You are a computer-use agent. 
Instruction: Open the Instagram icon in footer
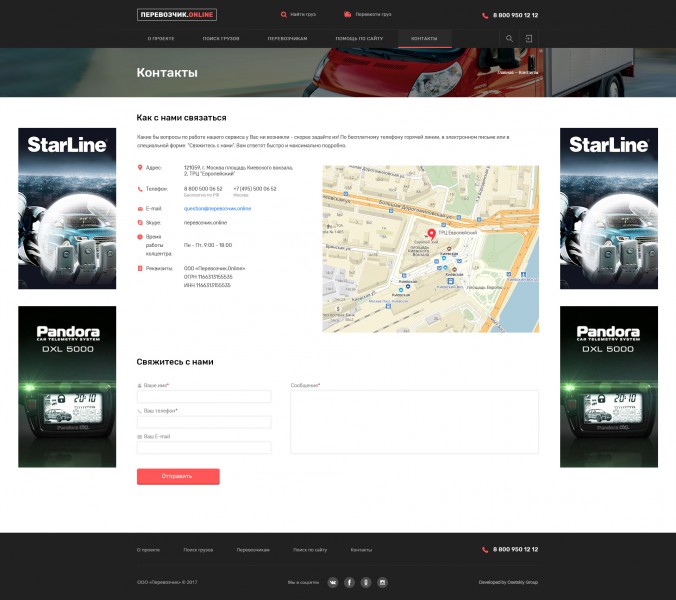coord(382,582)
